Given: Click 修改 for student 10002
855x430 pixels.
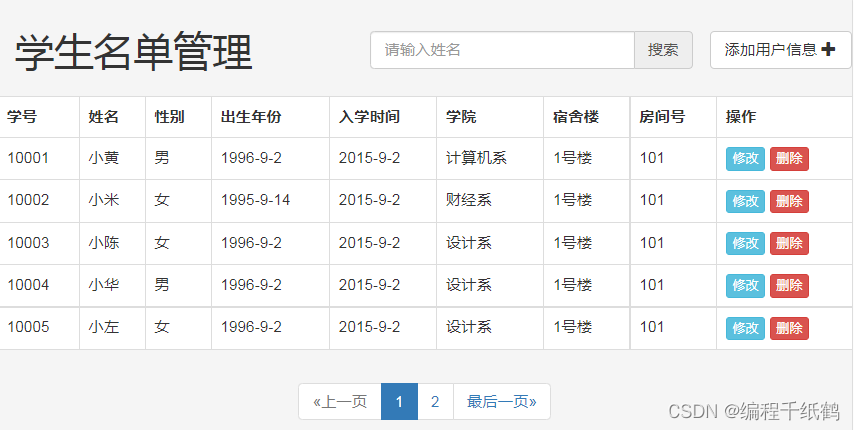Looking at the screenshot, I should 745,201.
